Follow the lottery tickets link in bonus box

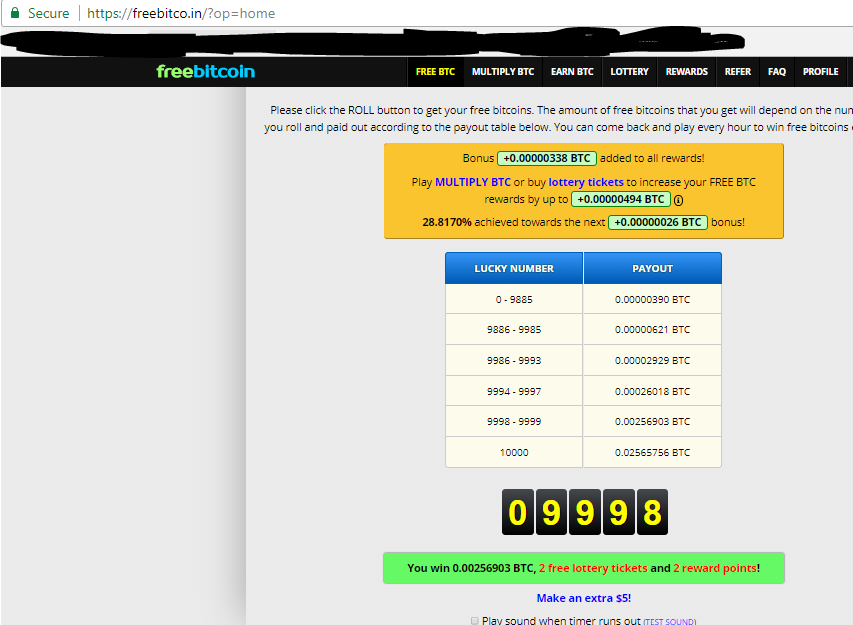[x=586, y=182]
